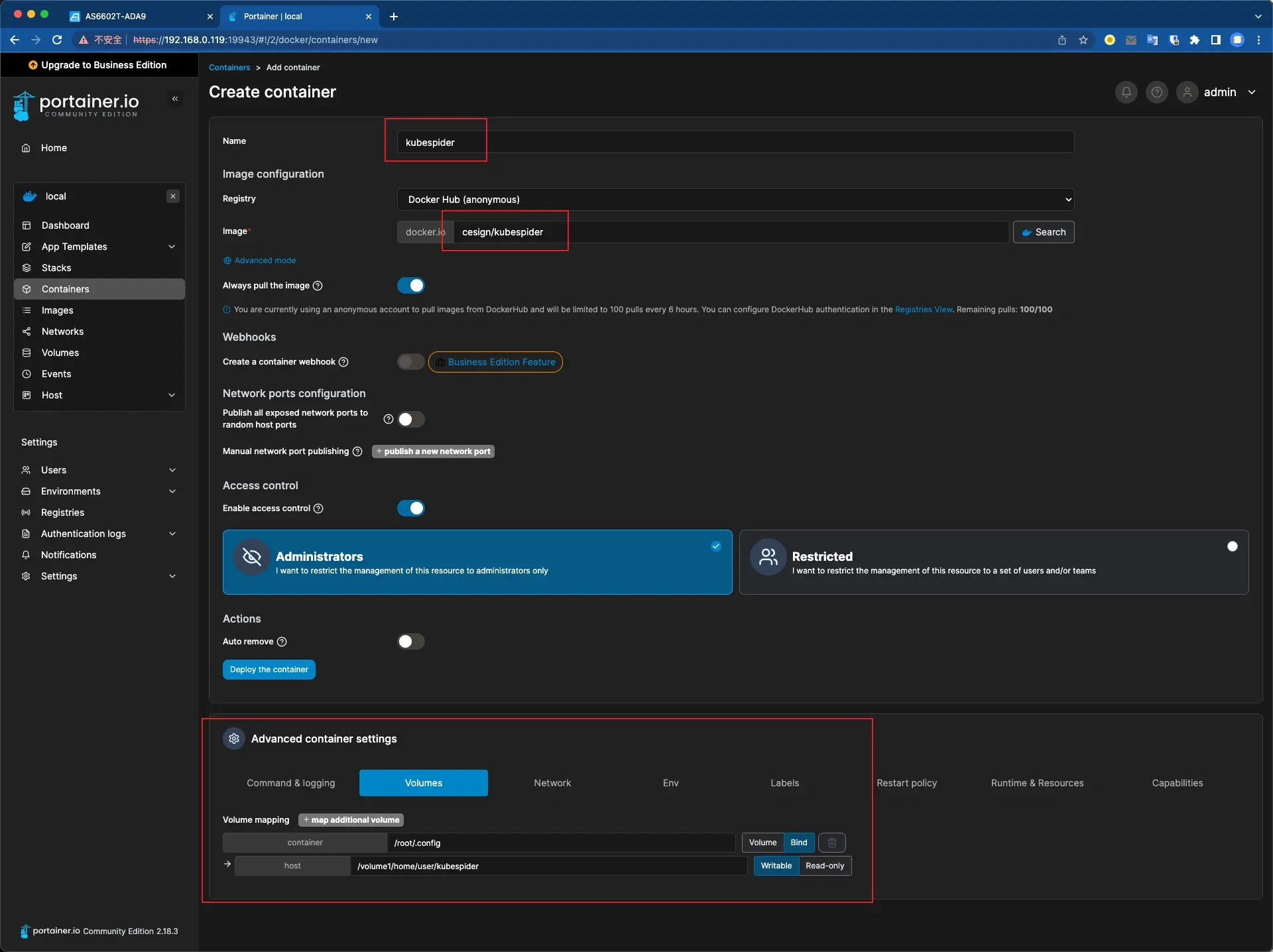This screenshot has width=1273, height=952.
Task: Toggle publish all exposed ports switch
Action: tap(411, 419)
